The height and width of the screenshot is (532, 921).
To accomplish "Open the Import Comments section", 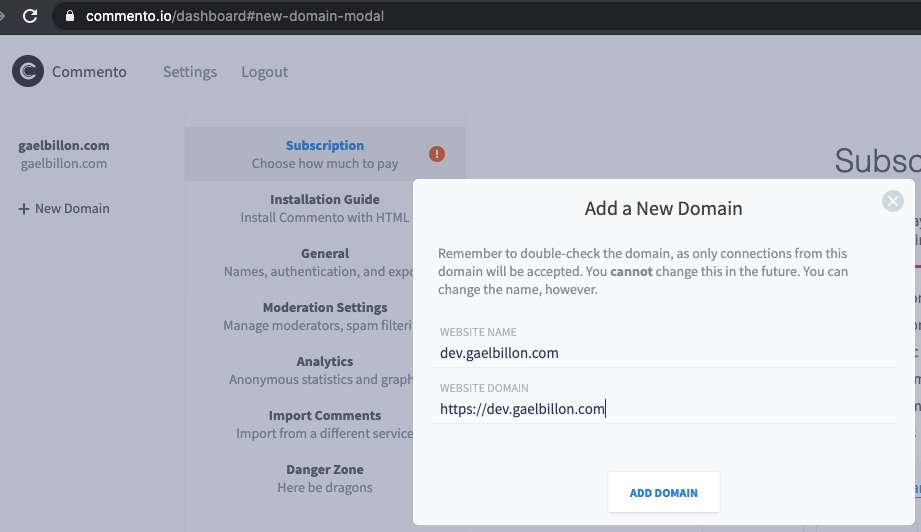I will pyautogui.click(x=325, y=424).
